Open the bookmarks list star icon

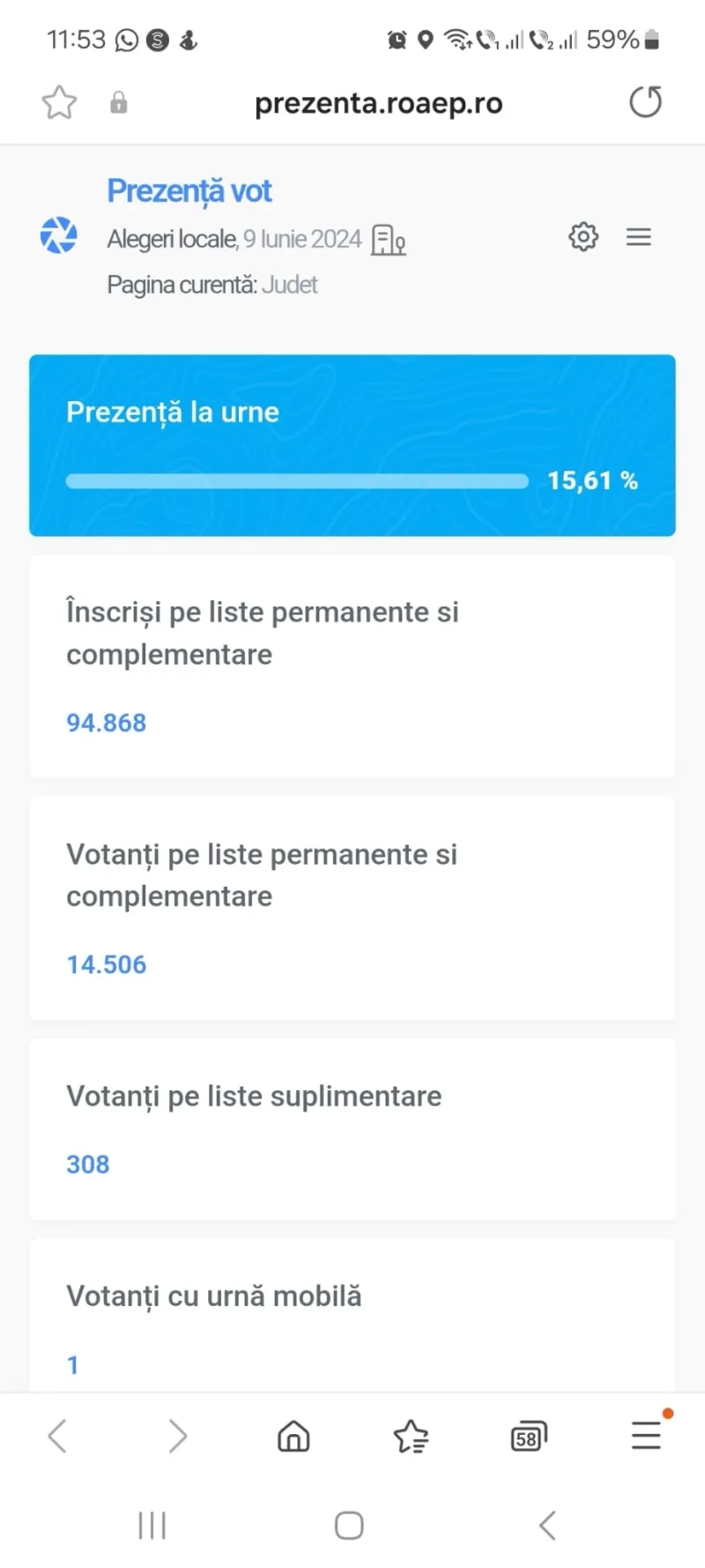tap(411, 1437)
